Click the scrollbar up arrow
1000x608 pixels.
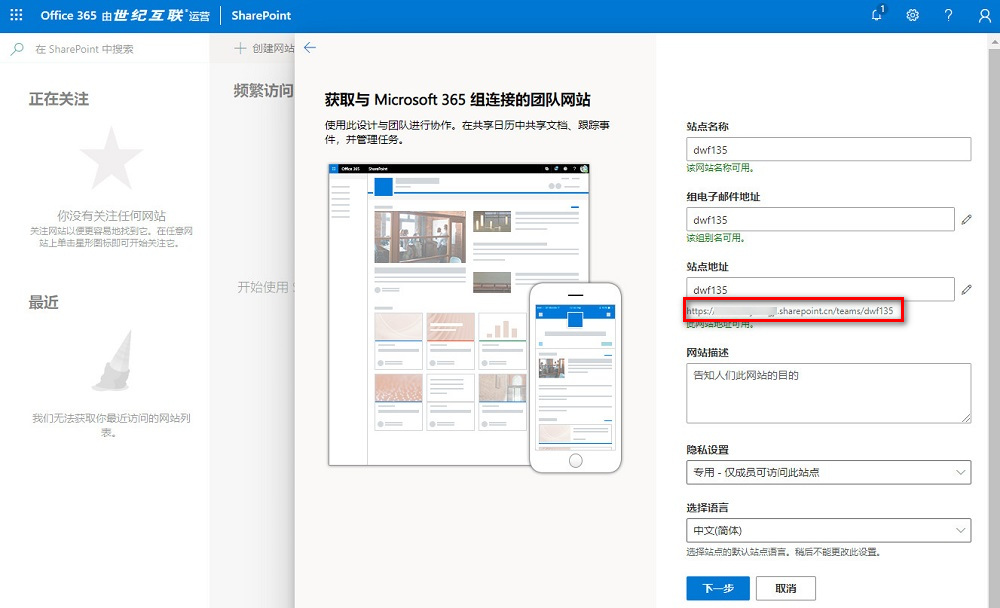pyautogui.click(x=994, y=42)
